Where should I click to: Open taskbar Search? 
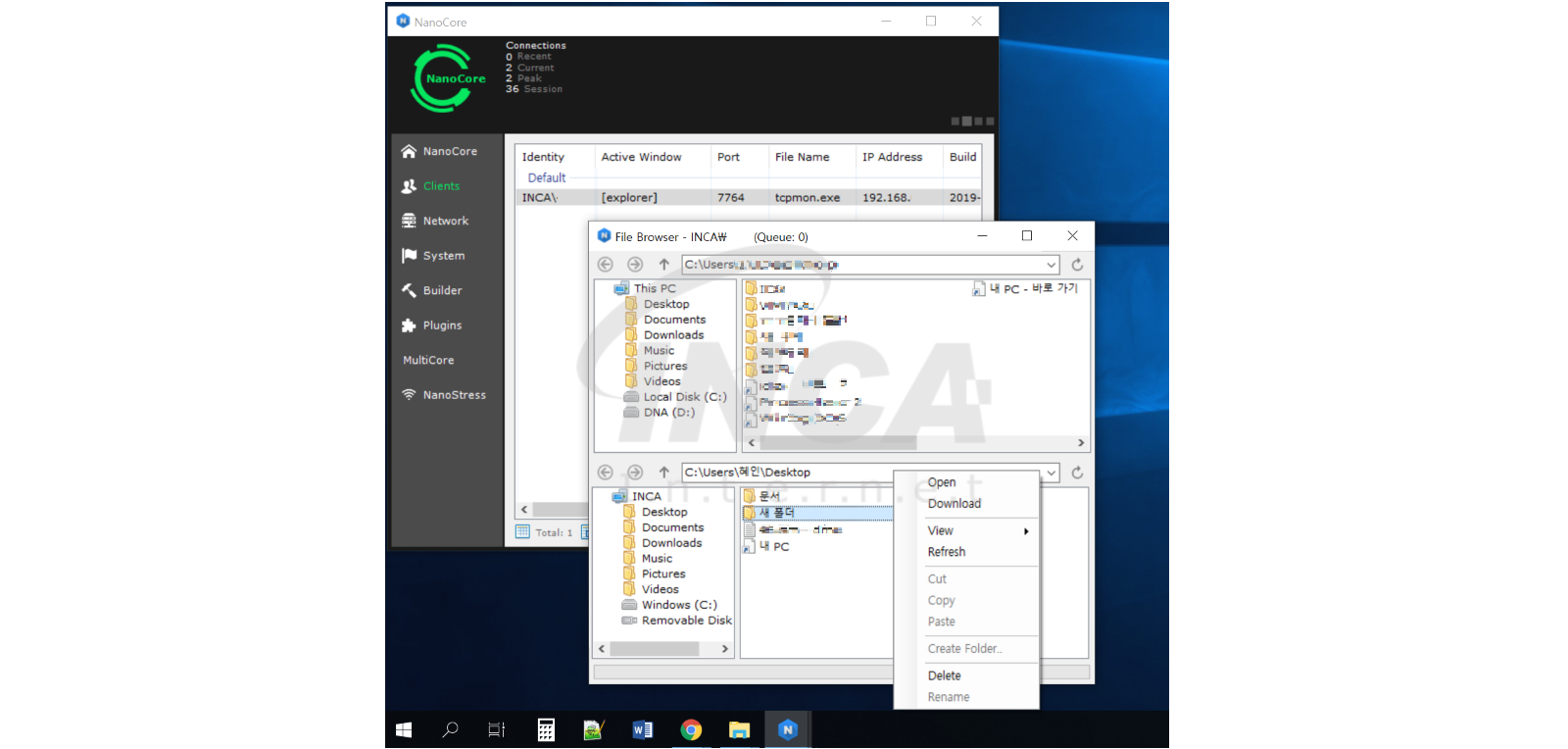(451, 729)
